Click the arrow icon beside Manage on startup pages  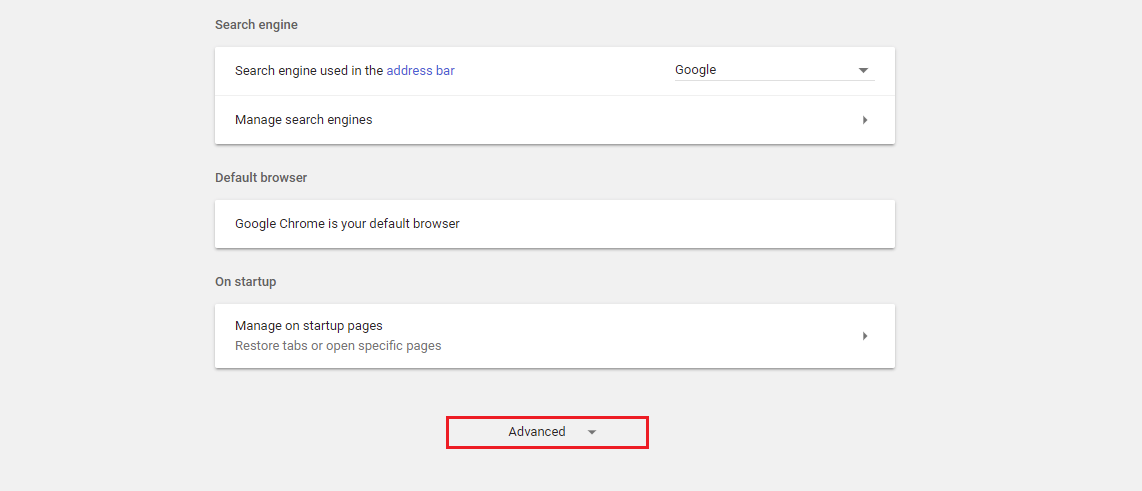coord(865,336)
